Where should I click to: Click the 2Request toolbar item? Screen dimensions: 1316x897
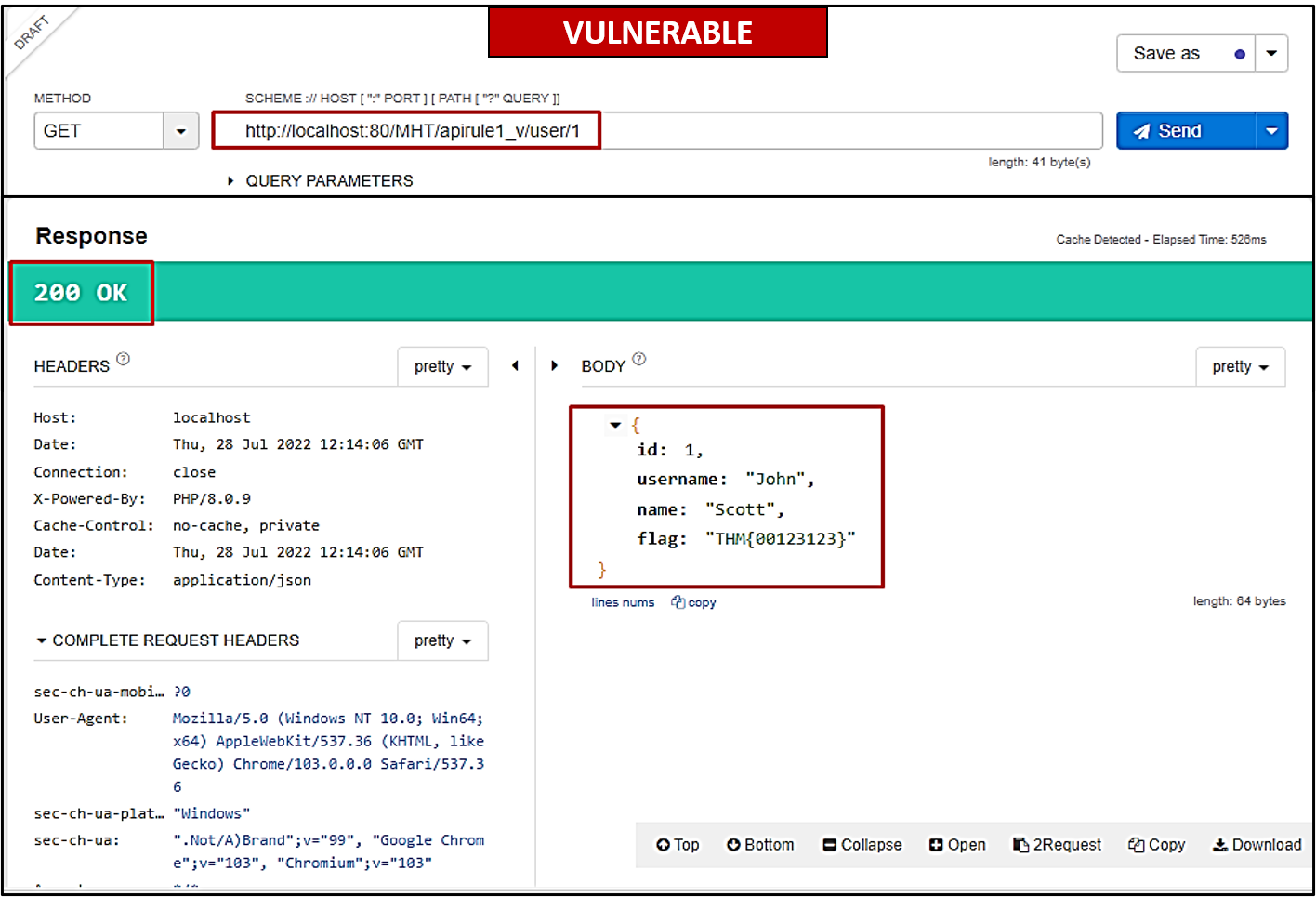tap(1058, 845)
